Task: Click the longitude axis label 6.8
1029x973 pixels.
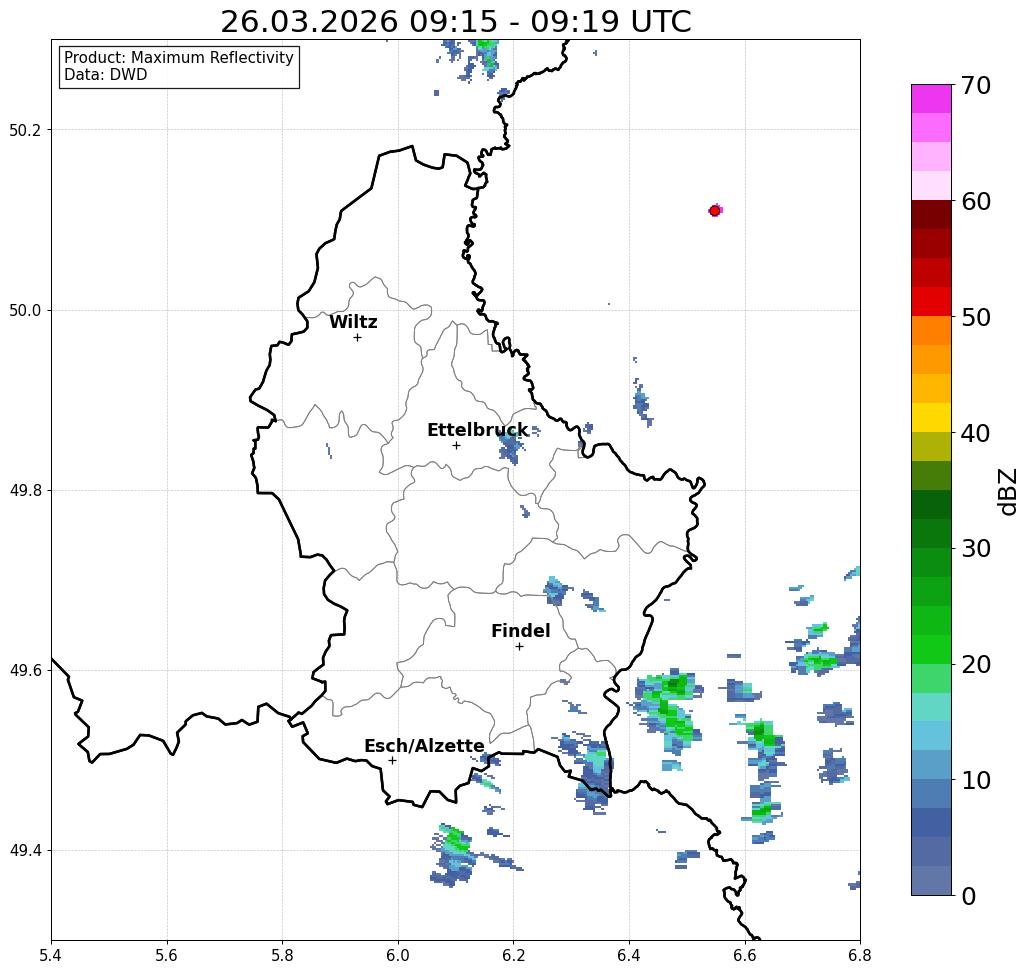Action: pos(860,955)
